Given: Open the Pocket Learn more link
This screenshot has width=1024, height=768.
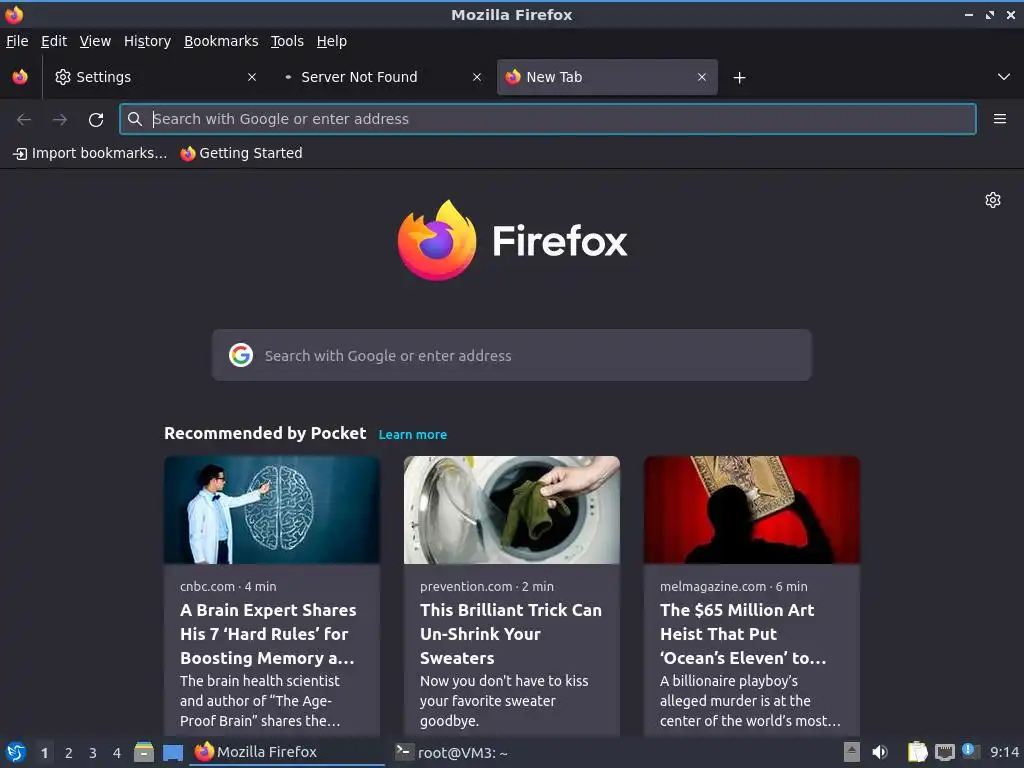Looking at the screenshot, I should click(413, 435).
